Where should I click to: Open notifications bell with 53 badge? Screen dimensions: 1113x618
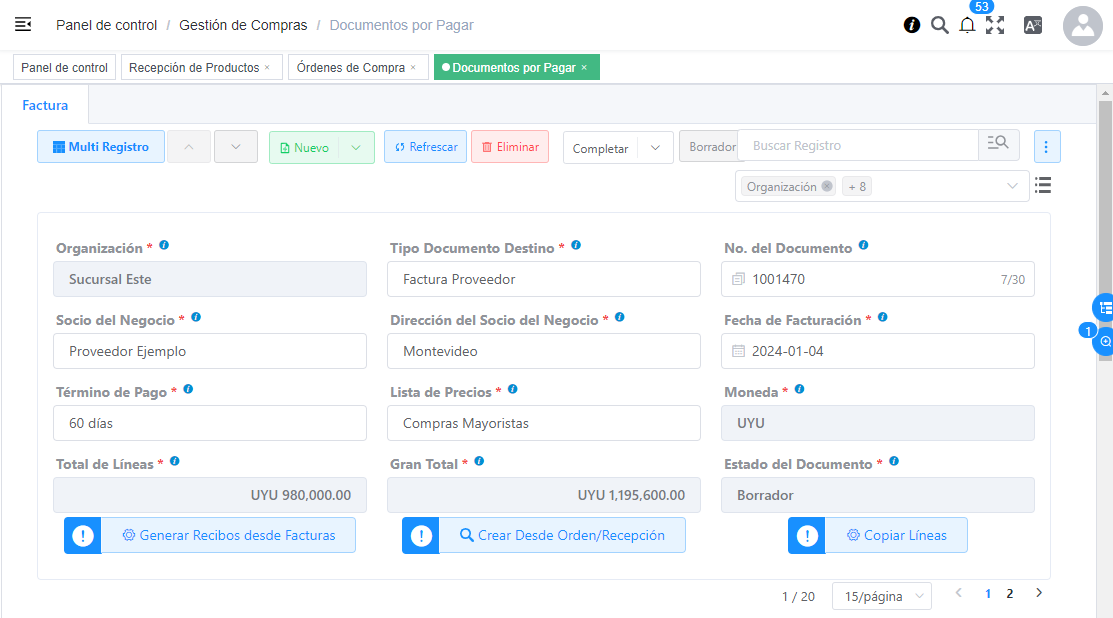point(967,26)
